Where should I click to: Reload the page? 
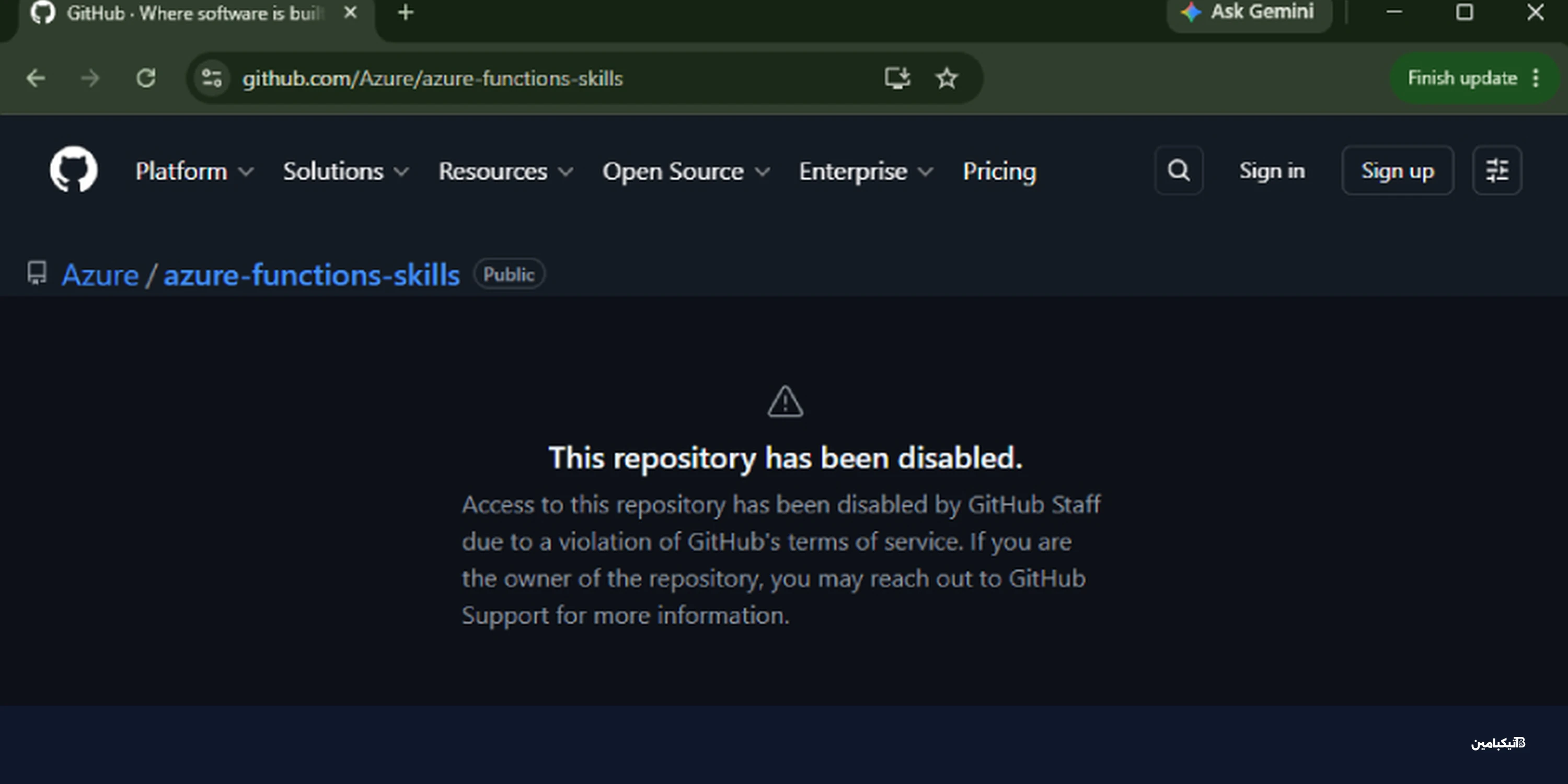146,78
